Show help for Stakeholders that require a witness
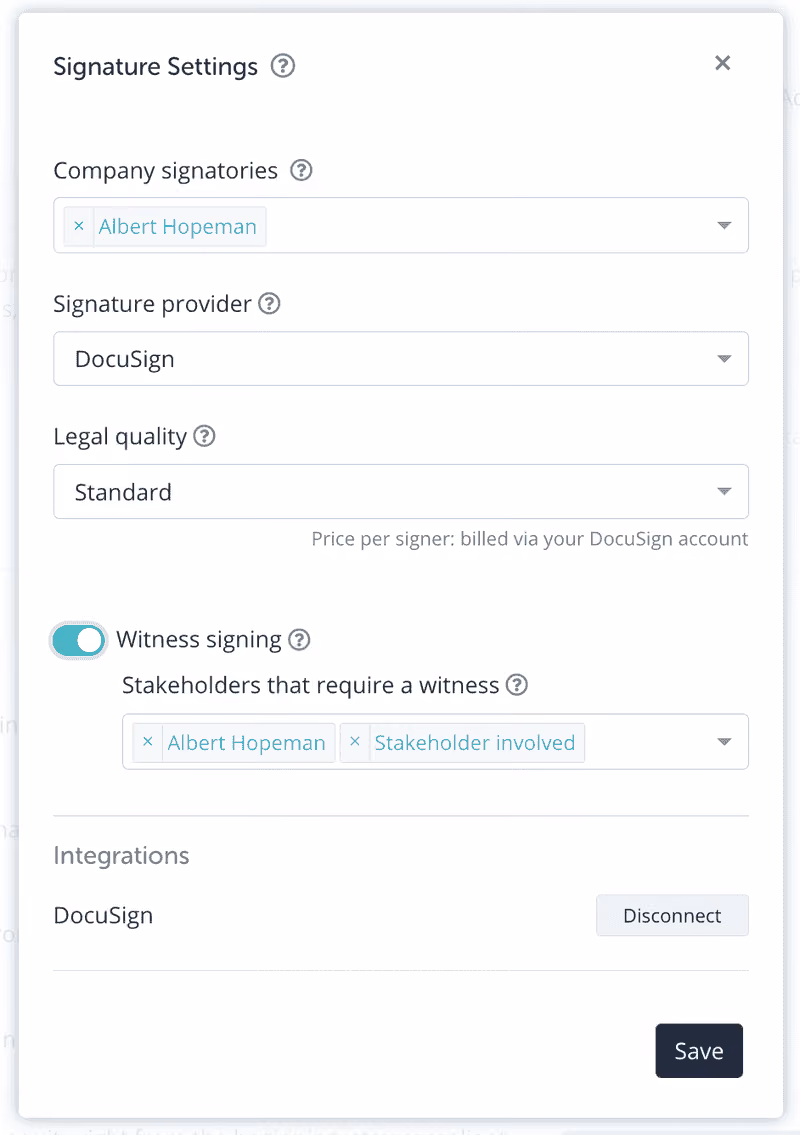Viewport: 800px width, 1135px height. 516,684
